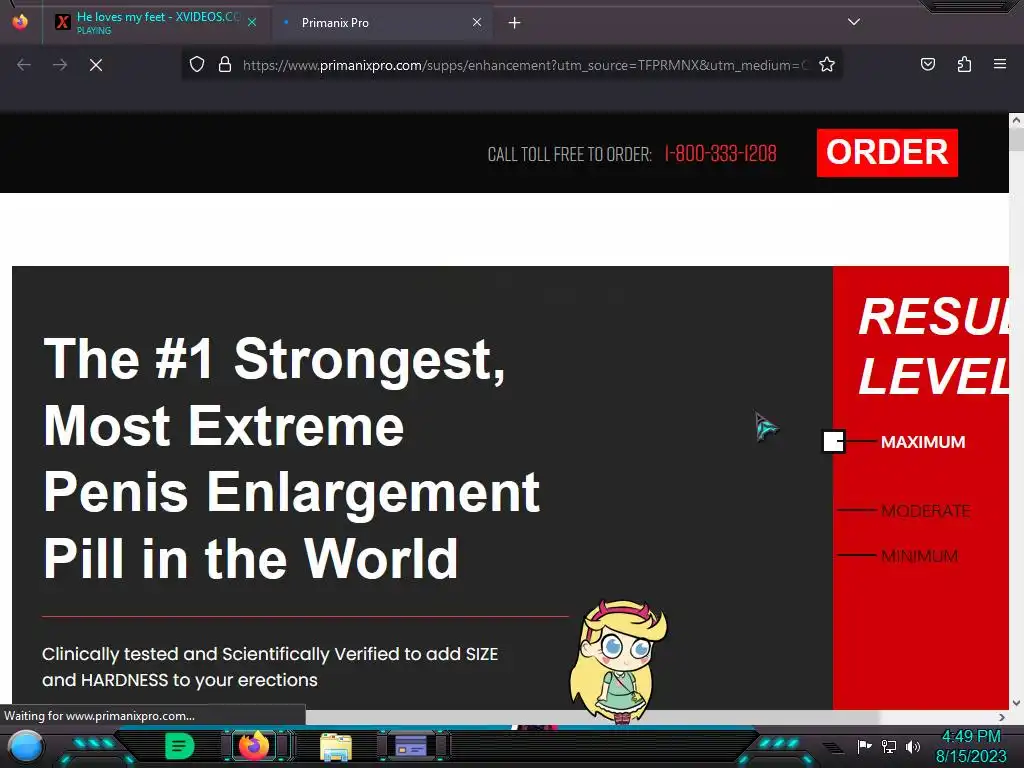Open the purple window app in taskbar

click(x=411, y=746)
